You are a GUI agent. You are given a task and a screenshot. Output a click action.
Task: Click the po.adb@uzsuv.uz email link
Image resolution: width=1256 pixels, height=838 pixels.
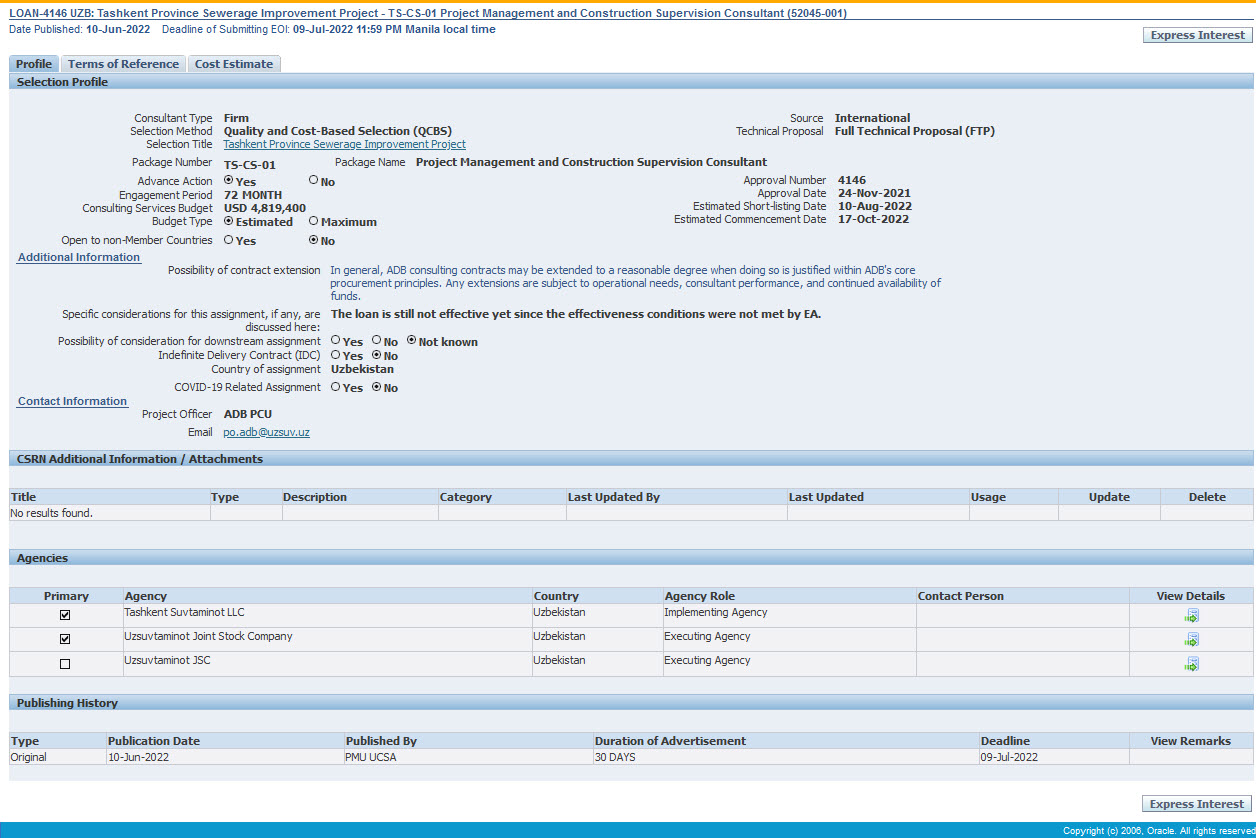click(x=266, y=432)
